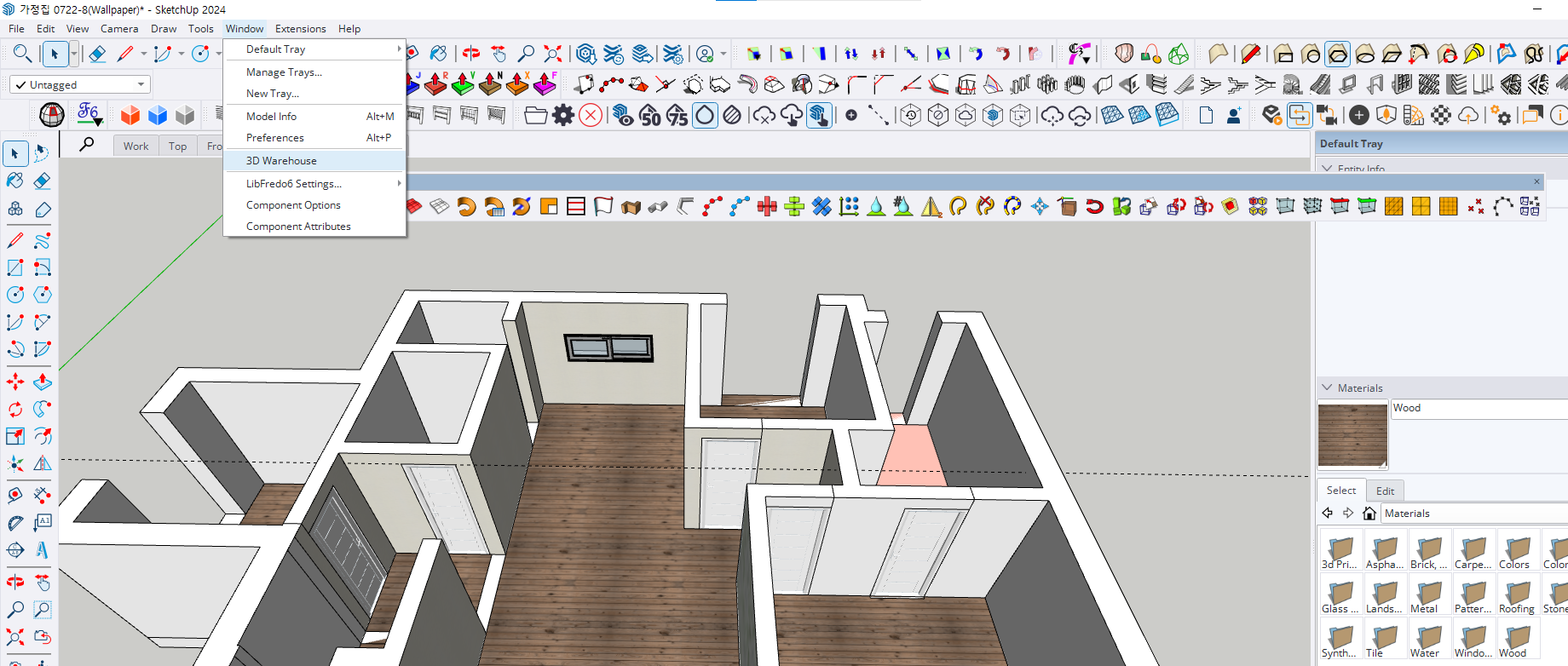This screenshot has height=666, width=1568.
Task: Switch to the Work scene tab
Action: pos(135,146)
